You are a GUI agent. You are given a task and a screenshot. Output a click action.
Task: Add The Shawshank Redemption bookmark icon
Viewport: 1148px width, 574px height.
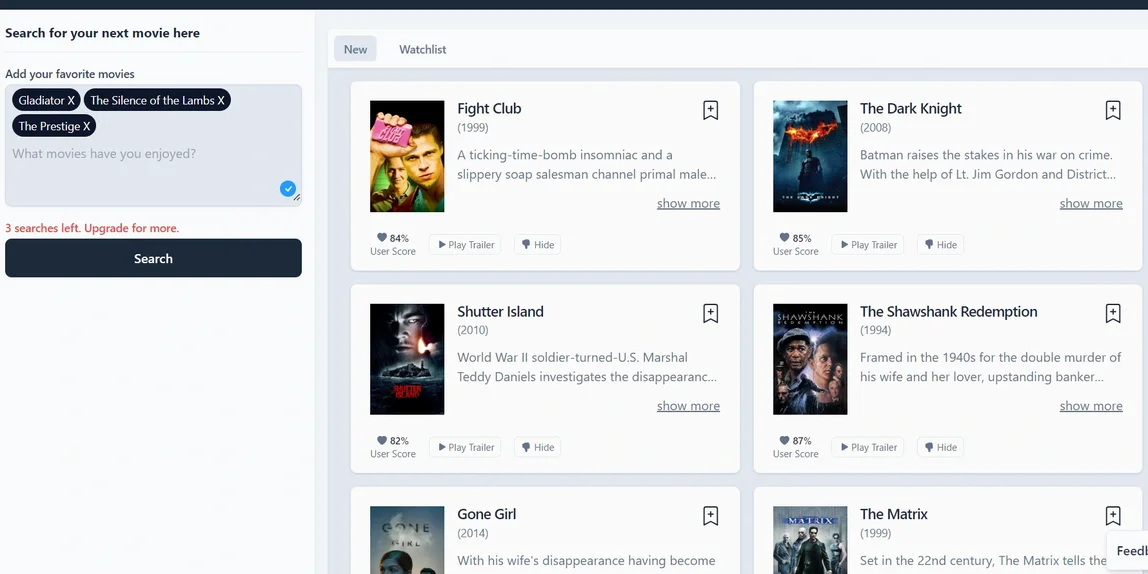1113,313
